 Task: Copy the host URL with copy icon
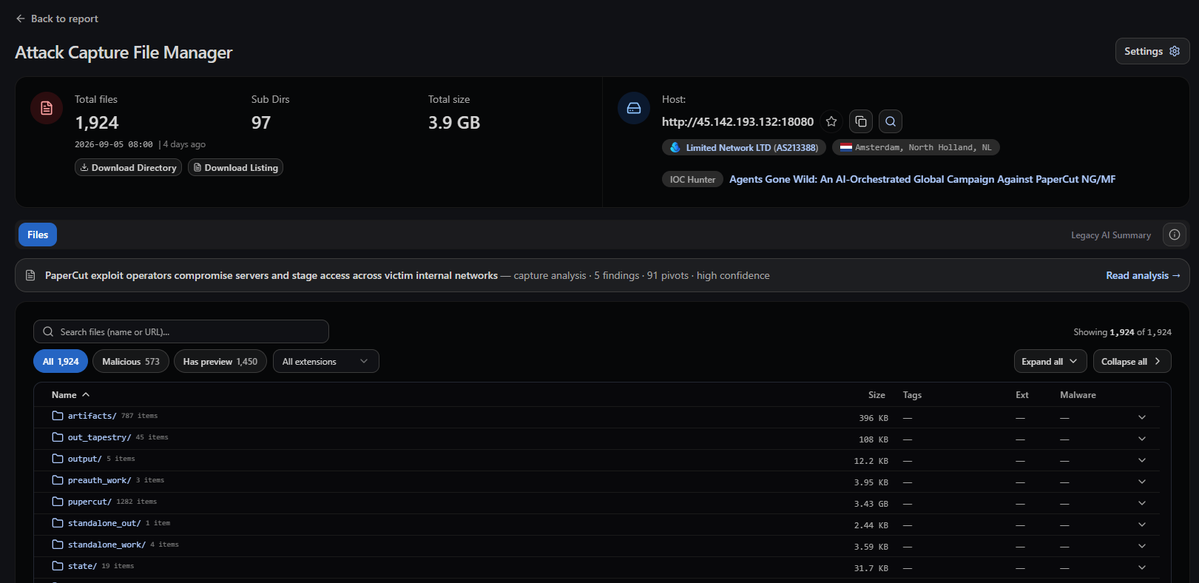pyautogui.click(x=861, y=121)
